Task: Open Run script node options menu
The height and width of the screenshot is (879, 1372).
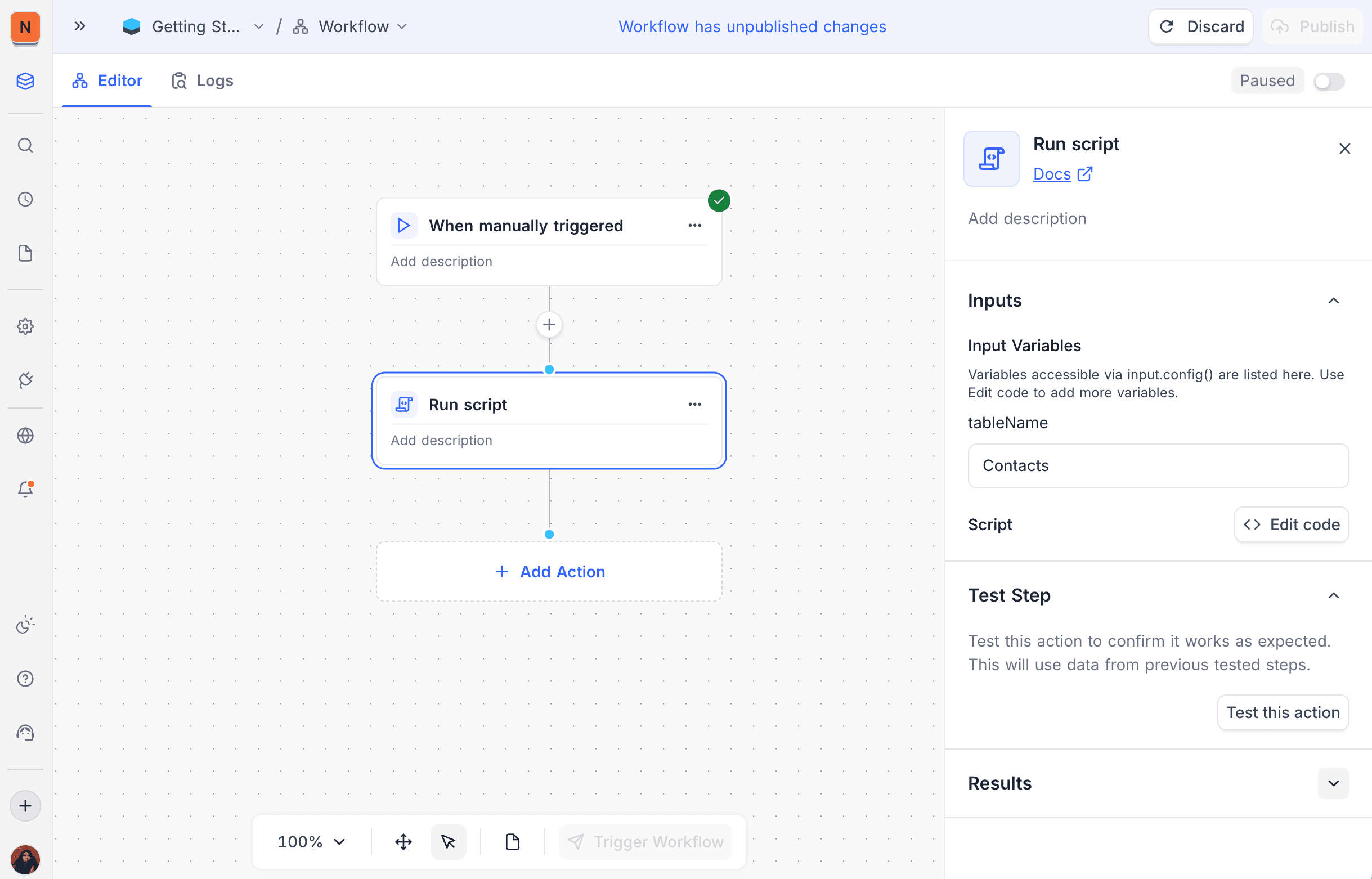Action: pos(694,404)
